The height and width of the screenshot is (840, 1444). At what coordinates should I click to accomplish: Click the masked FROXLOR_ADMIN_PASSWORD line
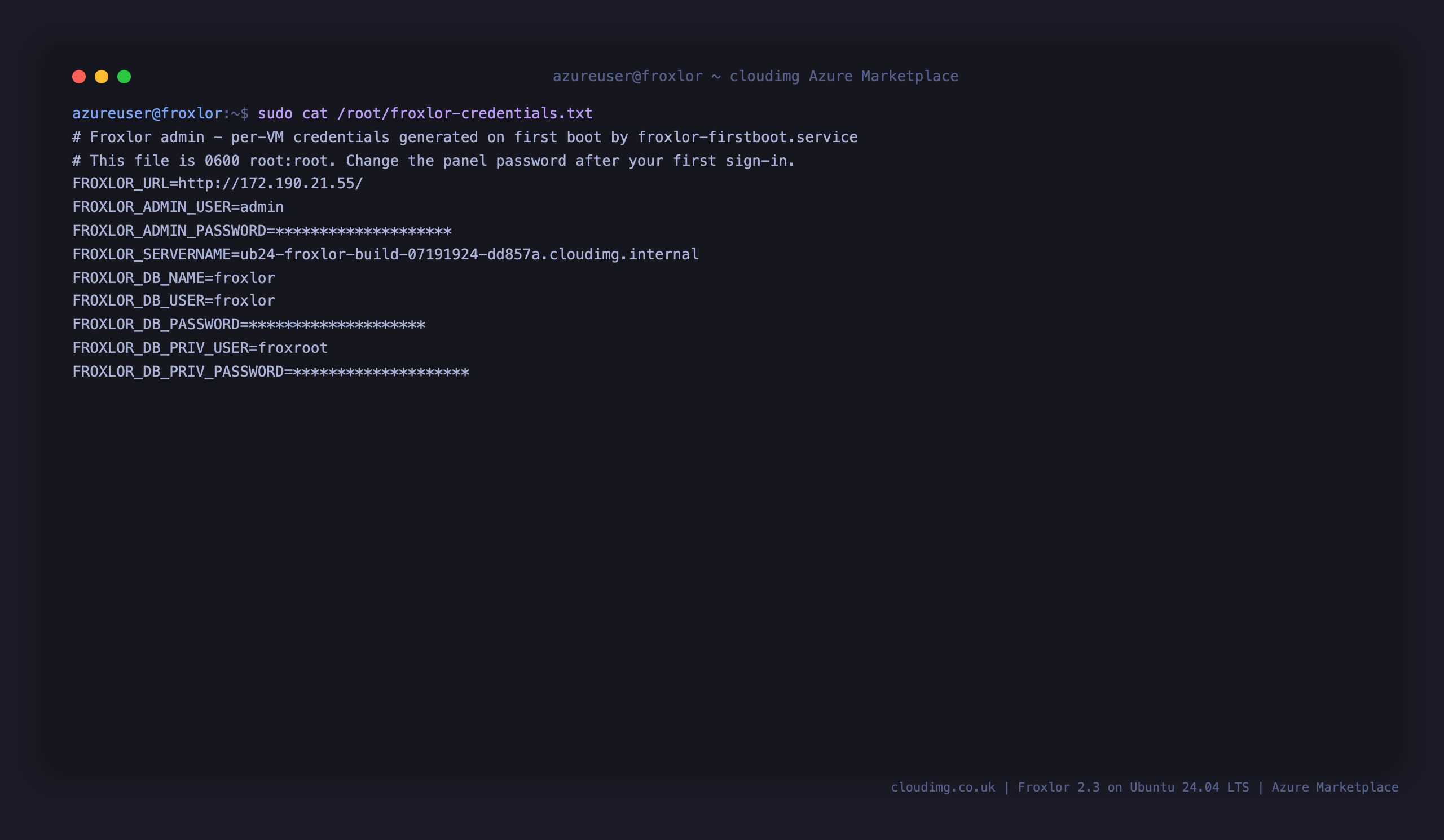262,231
